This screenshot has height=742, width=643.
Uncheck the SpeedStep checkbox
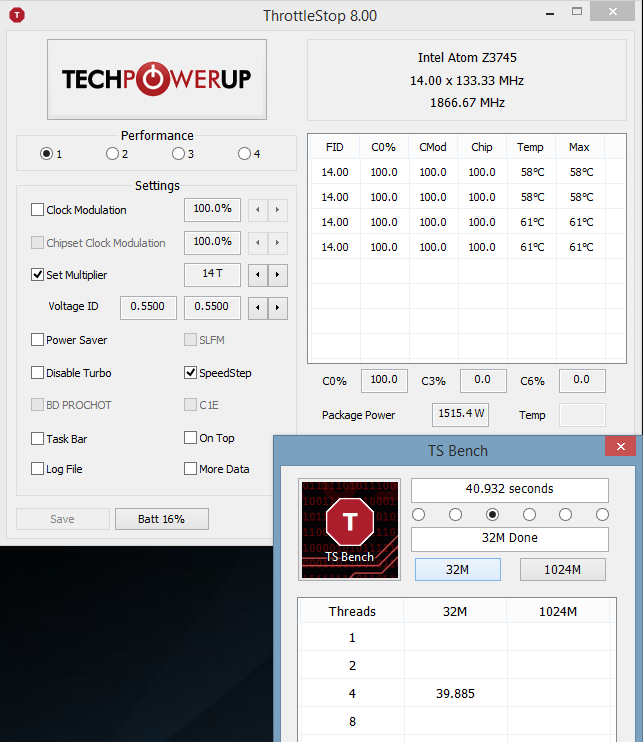[190, 372]
